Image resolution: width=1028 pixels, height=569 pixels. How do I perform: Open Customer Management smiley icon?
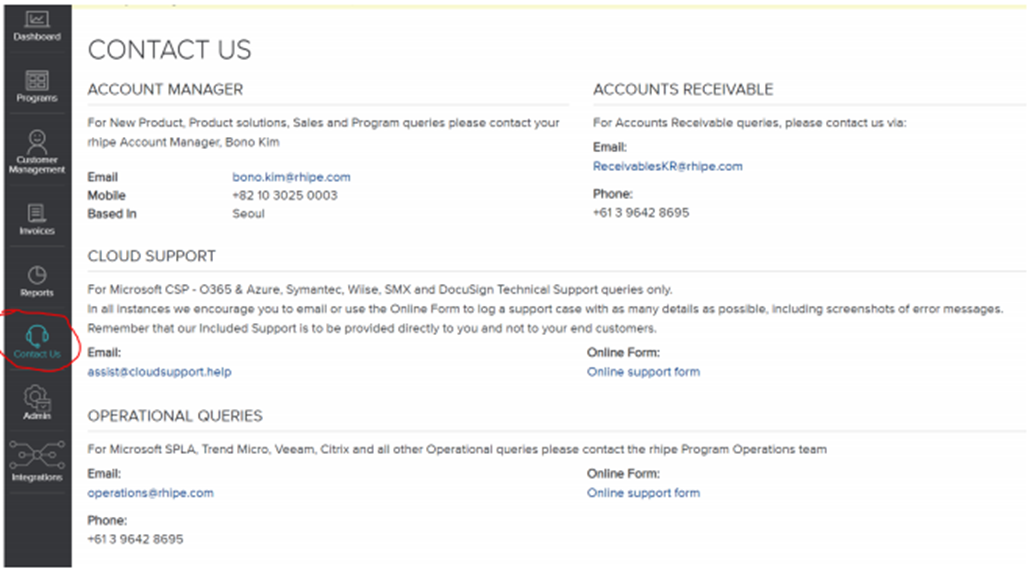[36, 139]
